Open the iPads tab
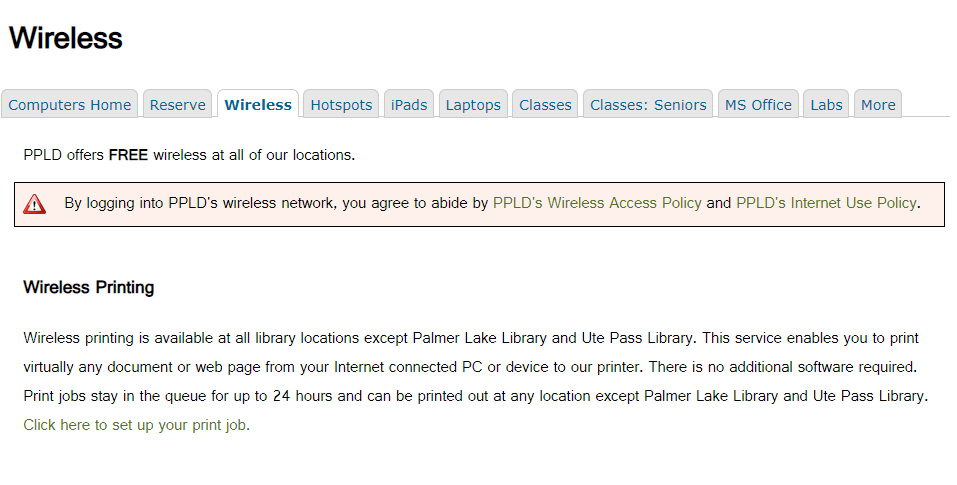Screen dimensions: 957x485 pyautogui.click(x=409, y=105)
